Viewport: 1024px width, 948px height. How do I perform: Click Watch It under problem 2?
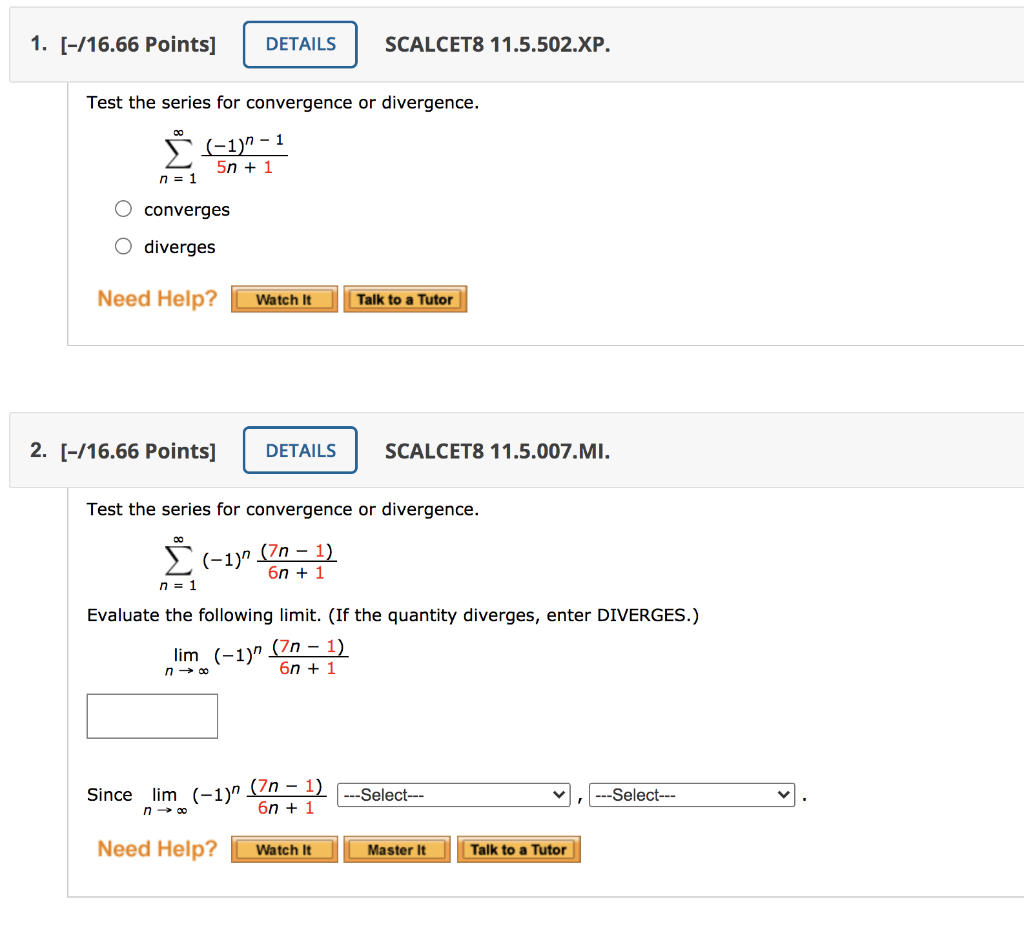tap(284, 849)
